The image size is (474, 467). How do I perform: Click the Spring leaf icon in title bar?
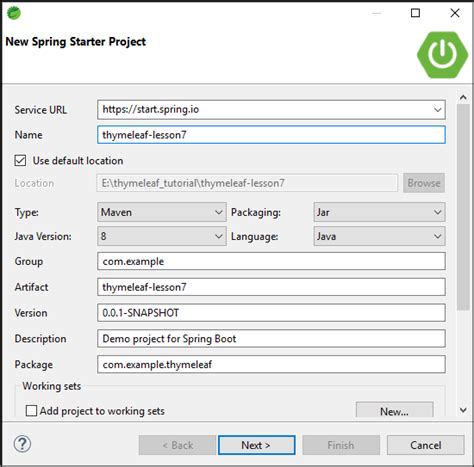coord(14,13)
